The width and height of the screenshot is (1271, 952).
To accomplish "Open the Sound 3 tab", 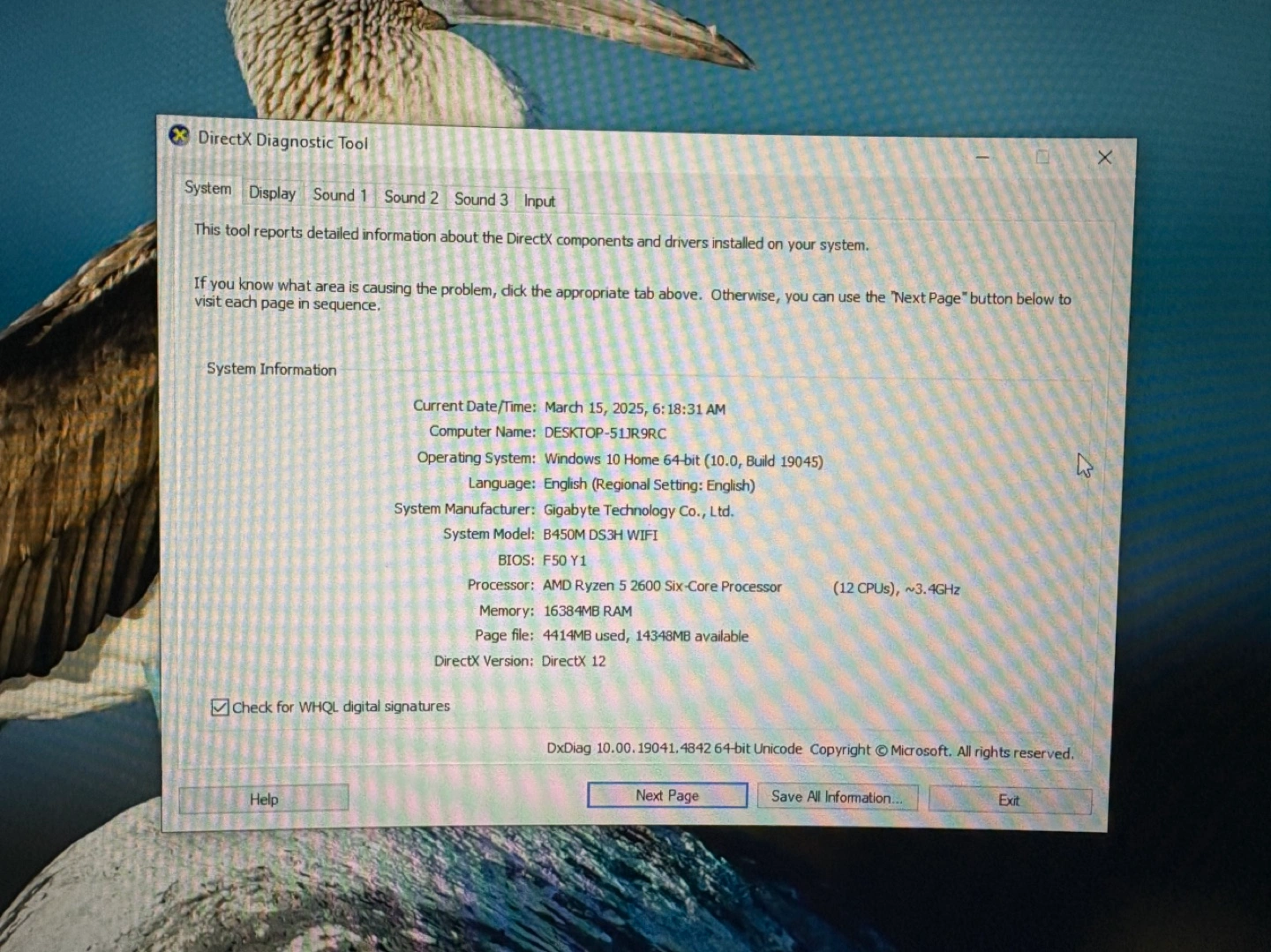I will [480, 199].
